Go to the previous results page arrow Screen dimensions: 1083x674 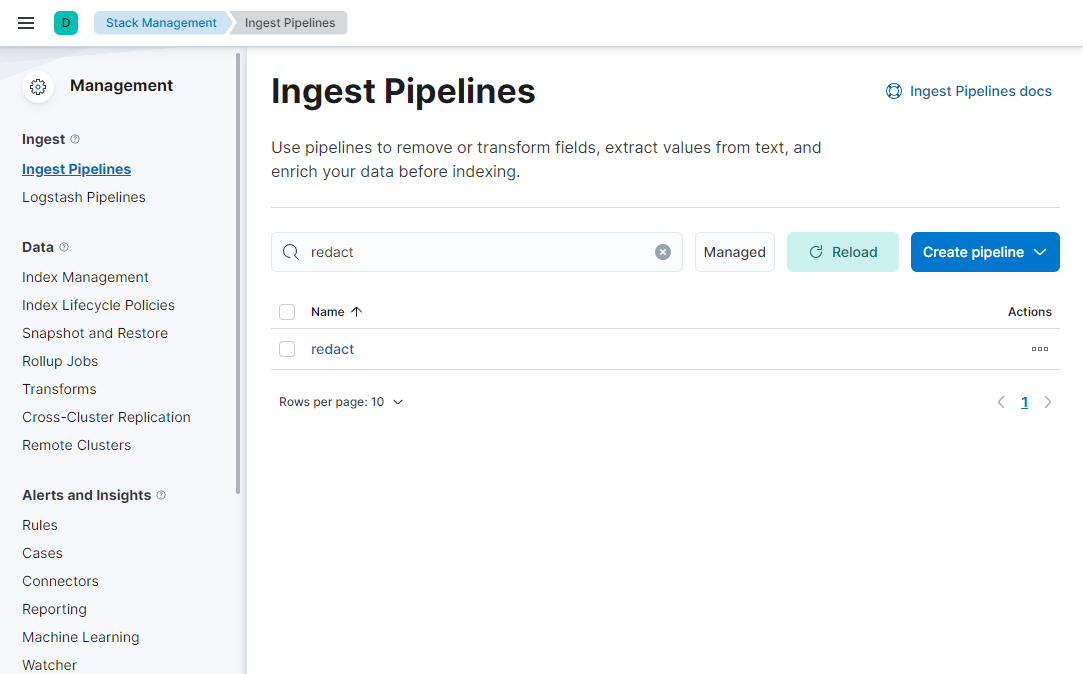(1001, 402)
